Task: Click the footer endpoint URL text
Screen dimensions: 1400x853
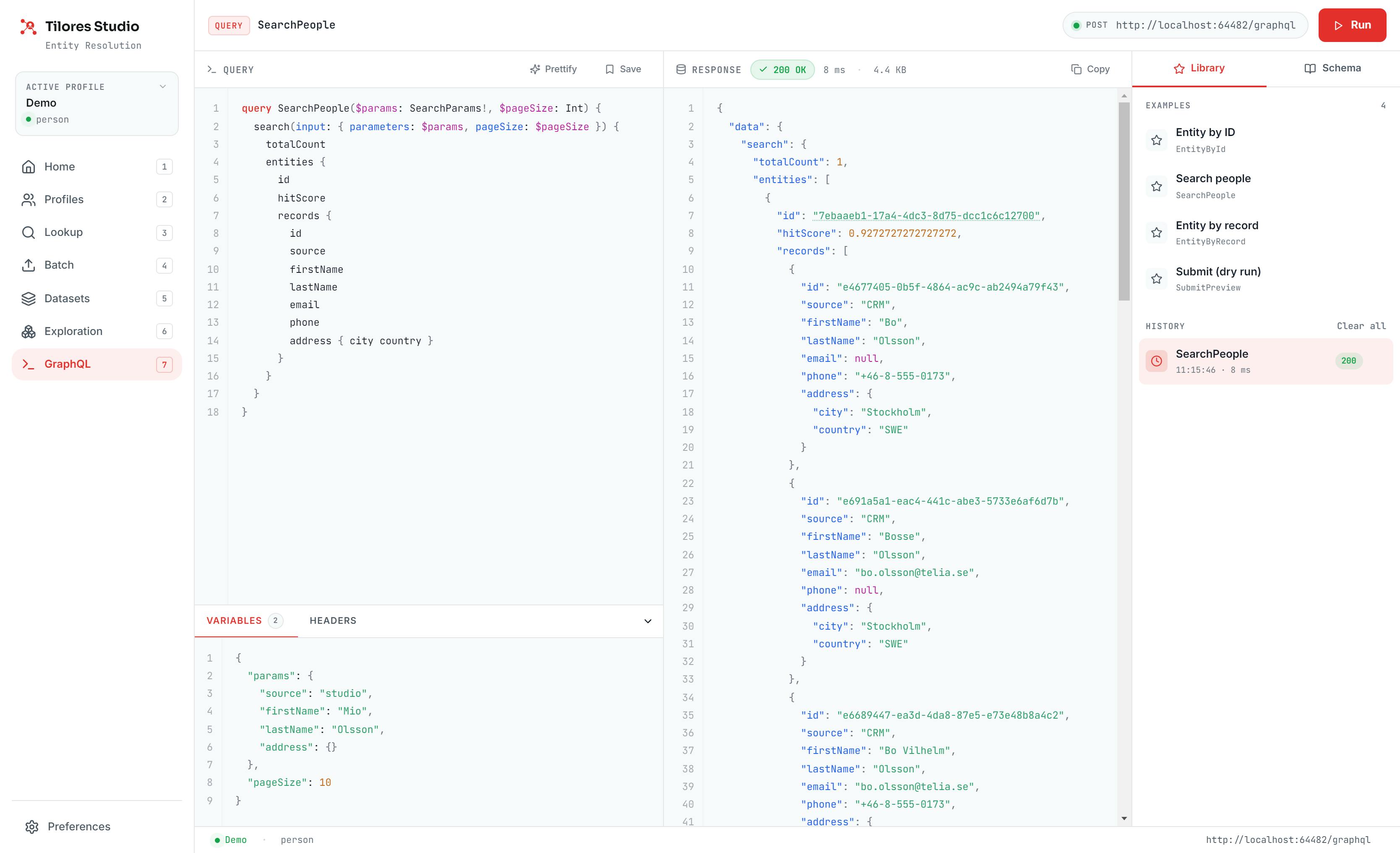Action: (x=1288, y=840)
